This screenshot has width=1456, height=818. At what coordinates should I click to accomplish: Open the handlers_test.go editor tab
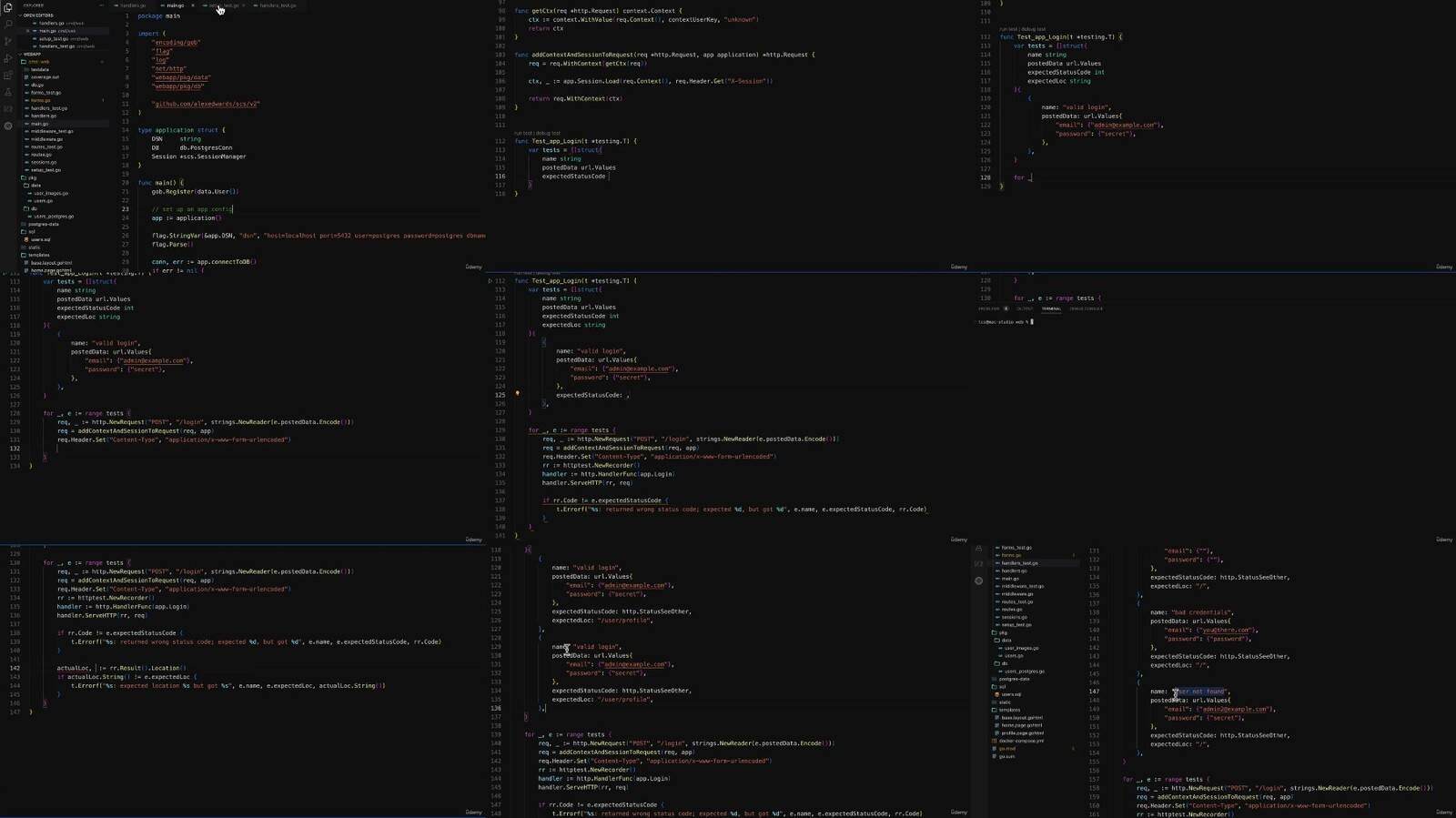coord(277,5)
